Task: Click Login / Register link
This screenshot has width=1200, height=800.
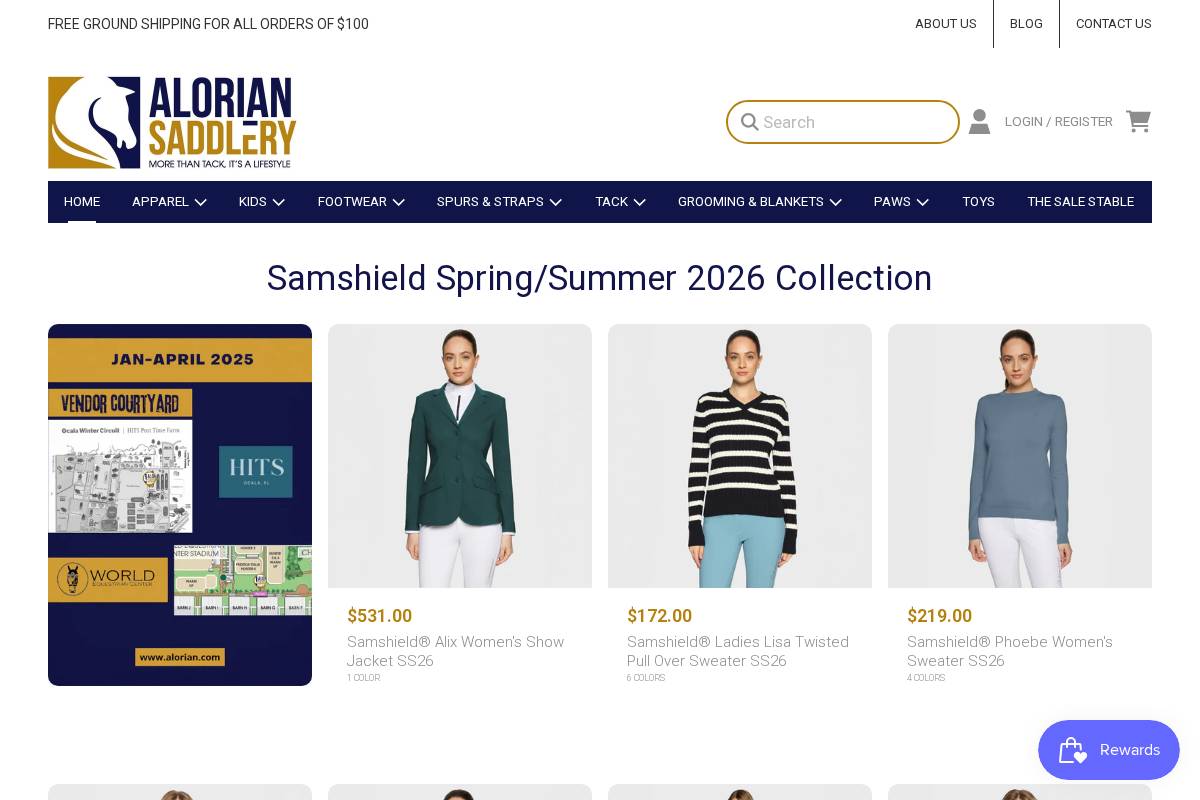Action: coord(1058,122)
